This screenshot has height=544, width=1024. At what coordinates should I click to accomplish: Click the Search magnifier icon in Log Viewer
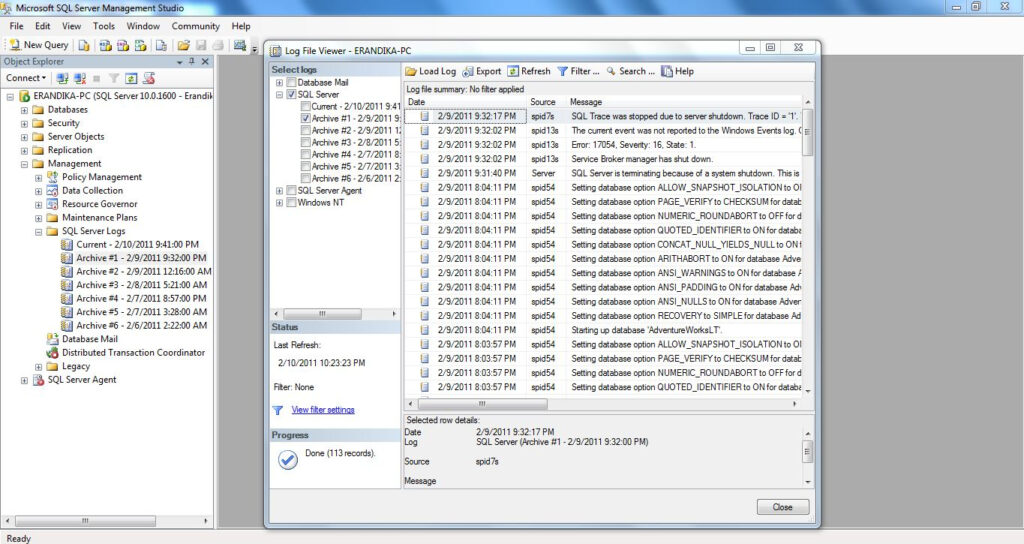[x=611, y=71]
